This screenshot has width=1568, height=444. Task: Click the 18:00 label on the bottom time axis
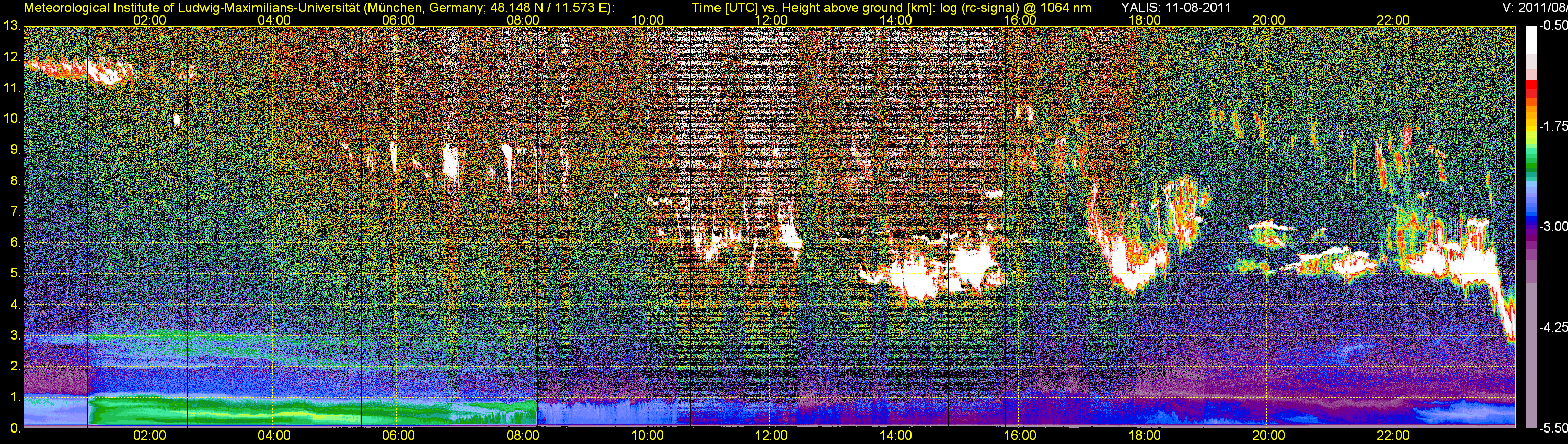coord(1144,436)
